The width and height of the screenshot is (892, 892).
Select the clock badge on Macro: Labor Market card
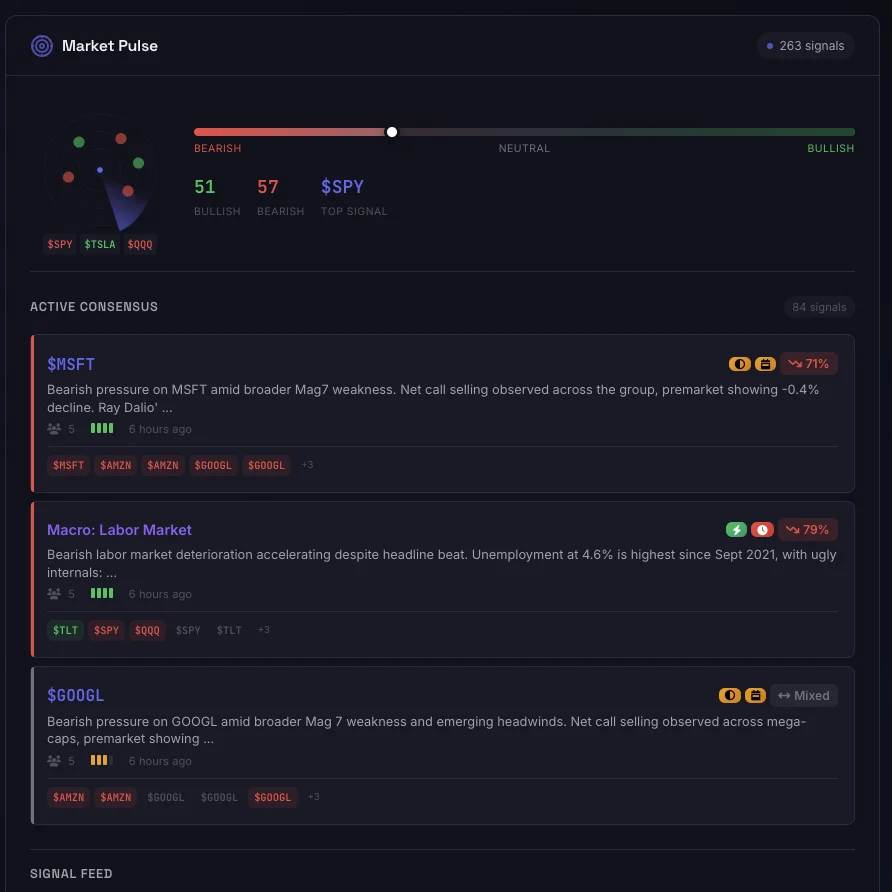[762, 529]
